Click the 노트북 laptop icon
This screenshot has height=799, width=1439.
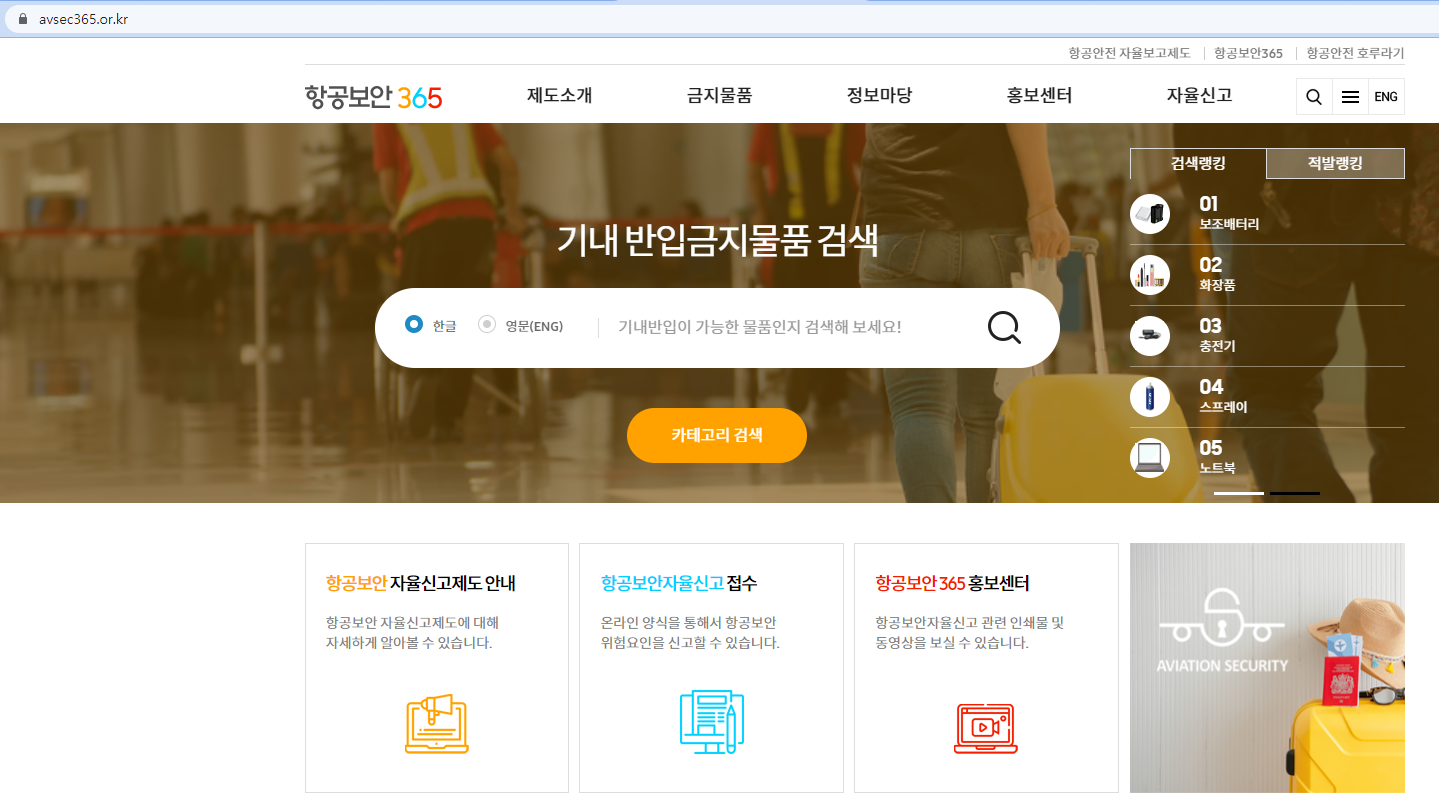(x=1150, y=458)
